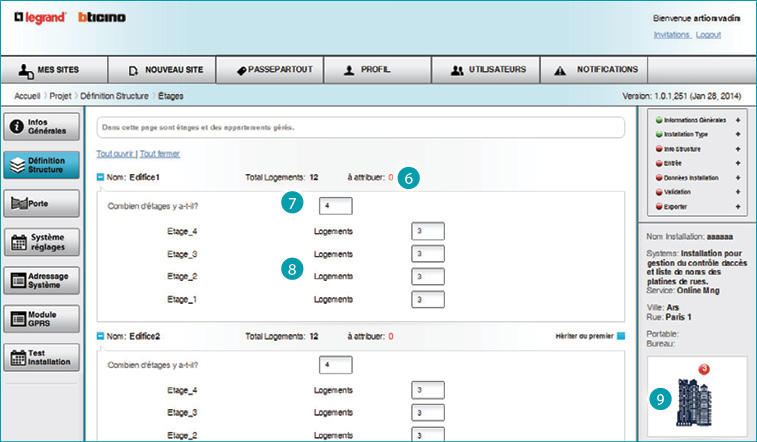Collapse the Edifice1 section

point(100,177)
